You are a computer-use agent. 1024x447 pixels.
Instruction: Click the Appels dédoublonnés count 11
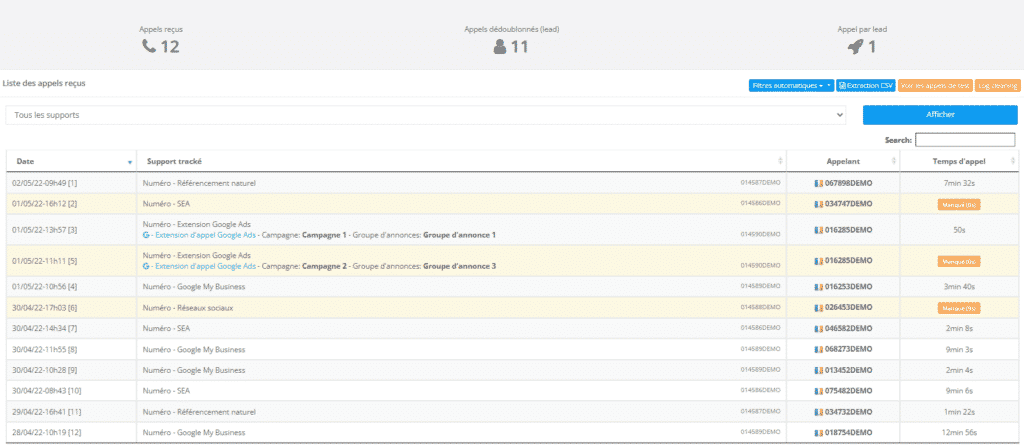click(x=519, y=46)
